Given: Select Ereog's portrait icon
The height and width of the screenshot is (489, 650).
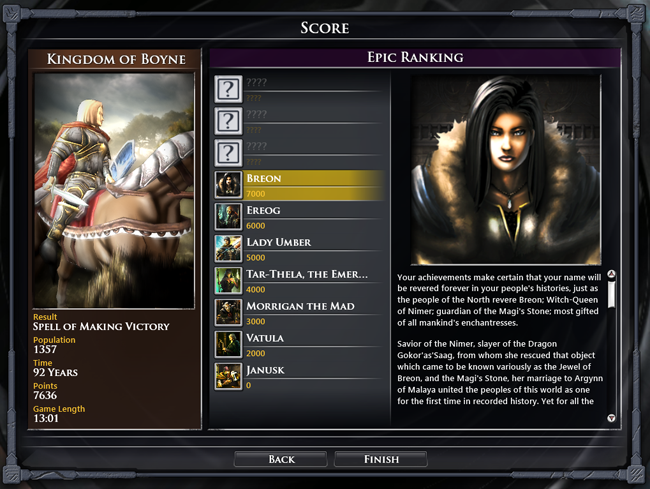Looking at the screenshot, I should click(x=228, y=217).
